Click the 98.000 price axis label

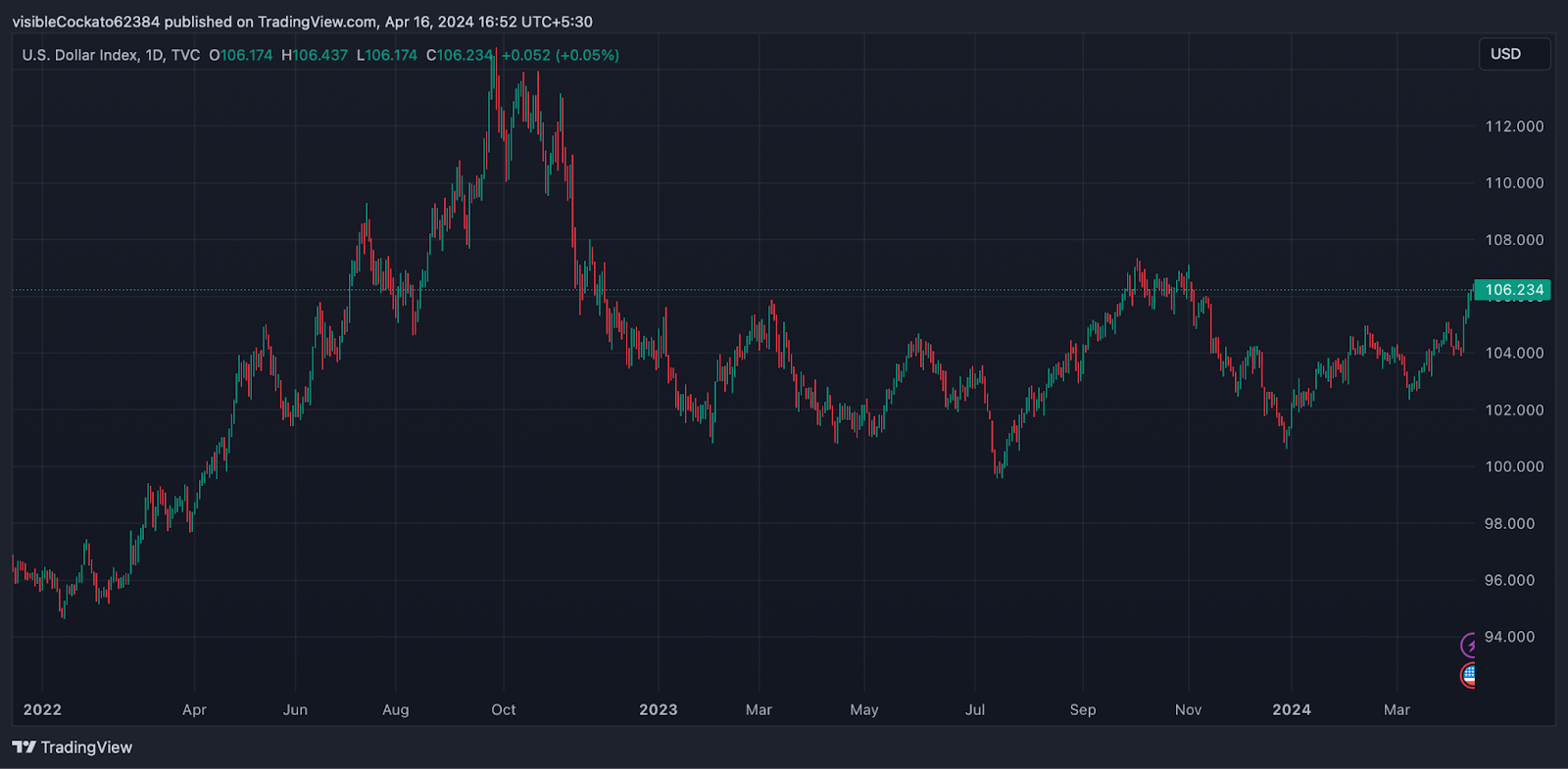[1510, 523]
